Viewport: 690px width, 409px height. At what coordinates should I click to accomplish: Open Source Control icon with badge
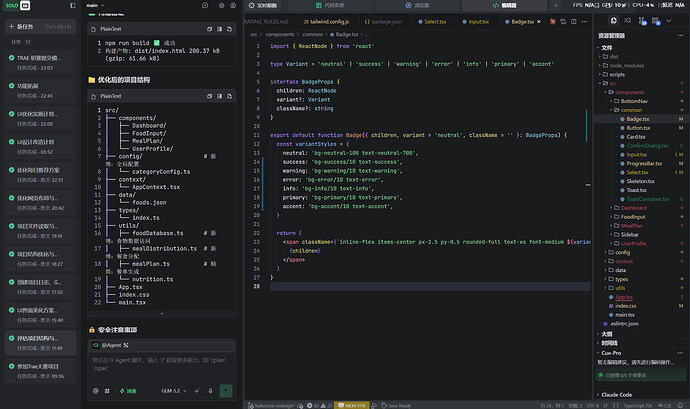(642, 21)
